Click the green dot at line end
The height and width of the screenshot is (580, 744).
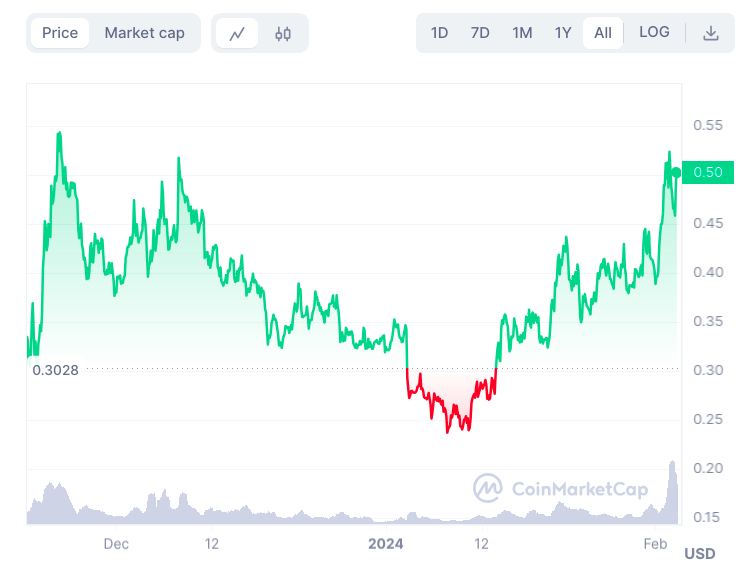(x=676, y=173)
